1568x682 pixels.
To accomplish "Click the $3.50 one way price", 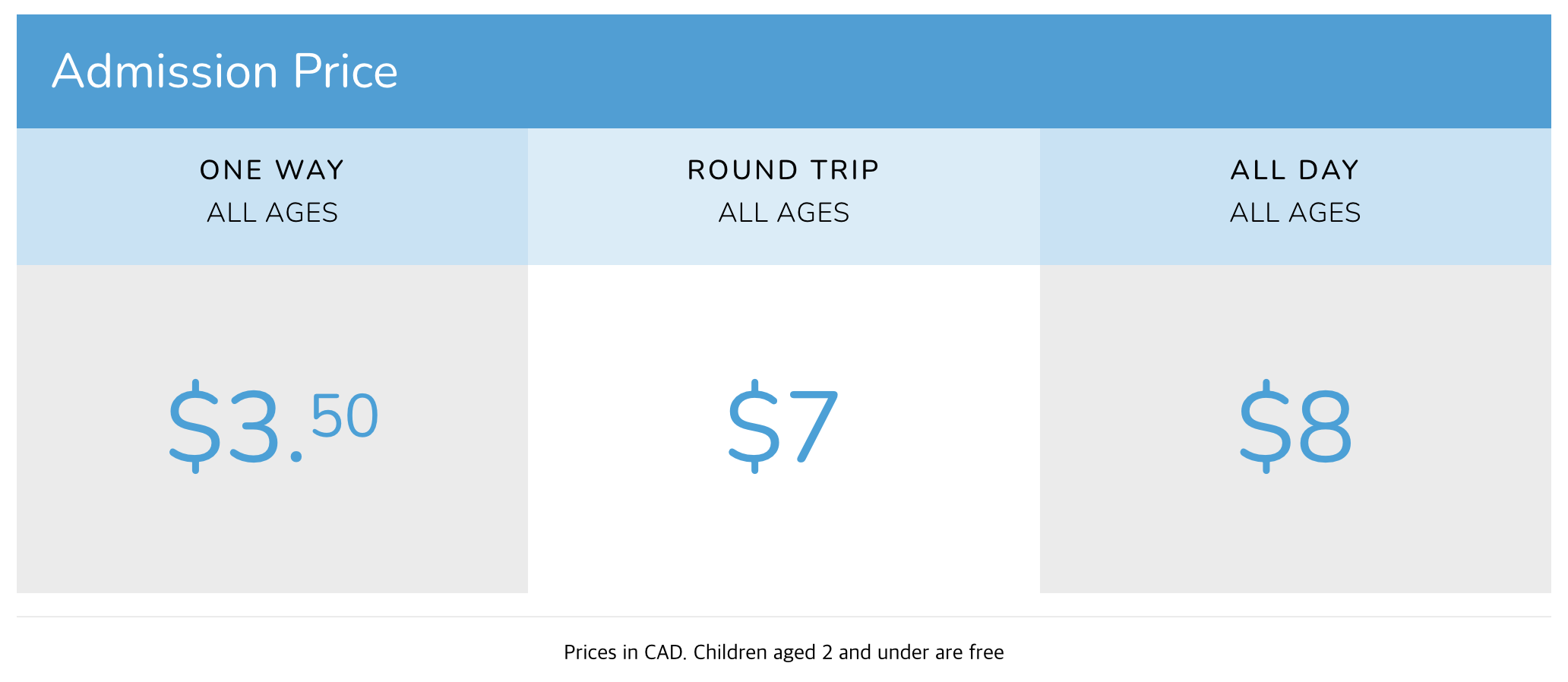I will [x=273, y=425].
